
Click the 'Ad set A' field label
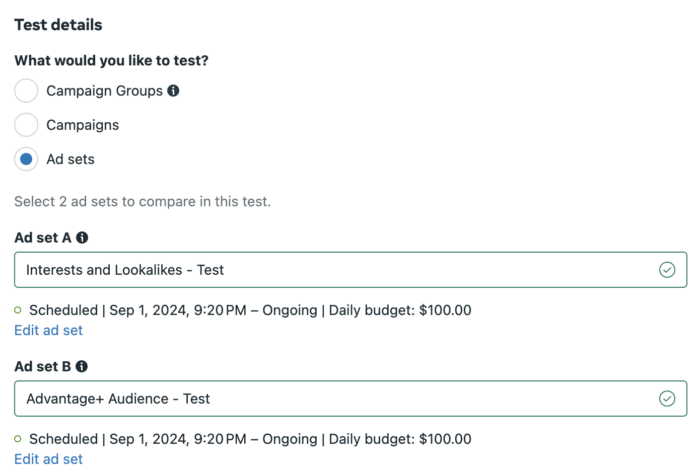coord(43,238)
